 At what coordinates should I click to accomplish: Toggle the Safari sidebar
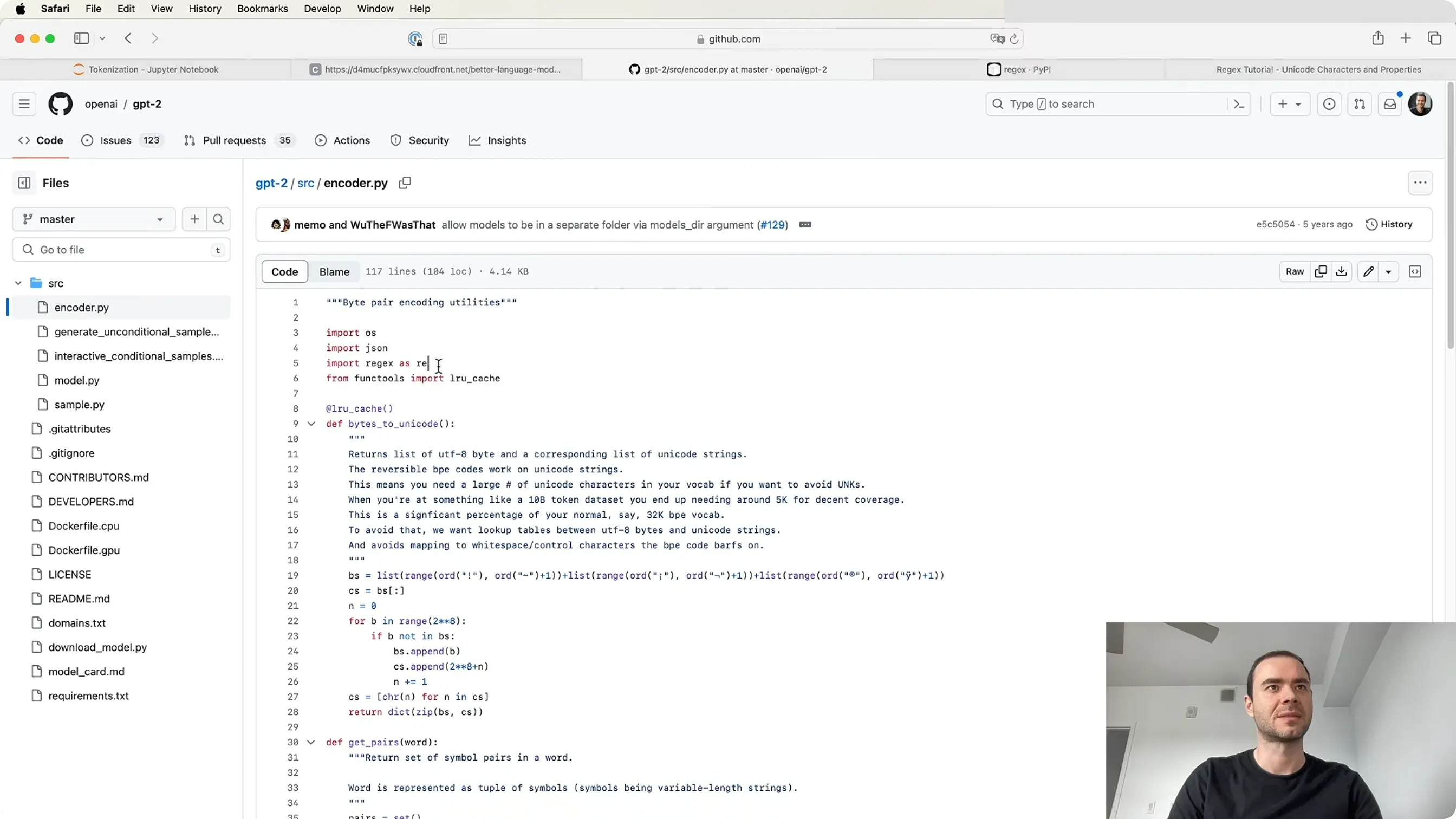point(81,38)
